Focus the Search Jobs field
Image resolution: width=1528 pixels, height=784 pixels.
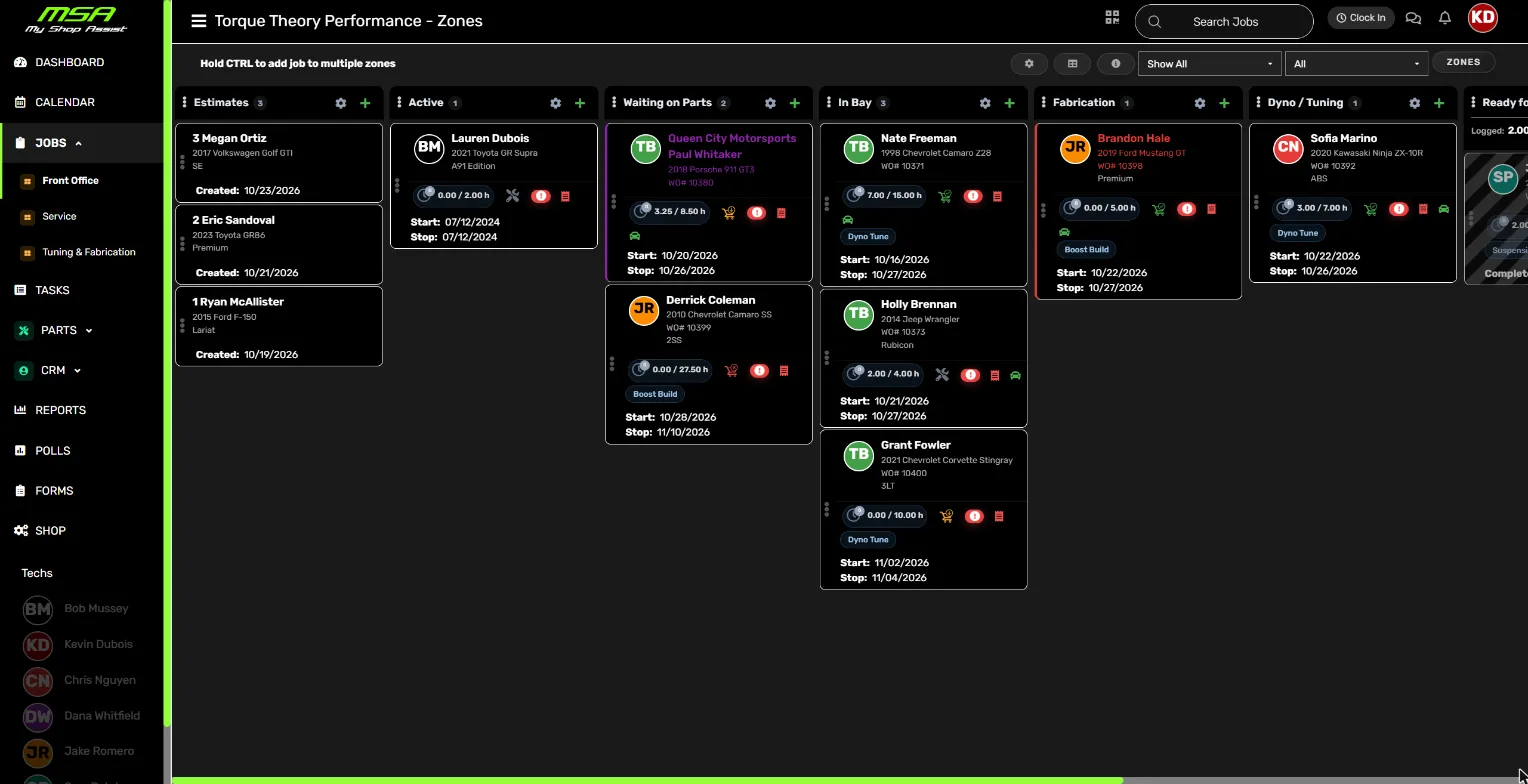(x=1225, y=21)
